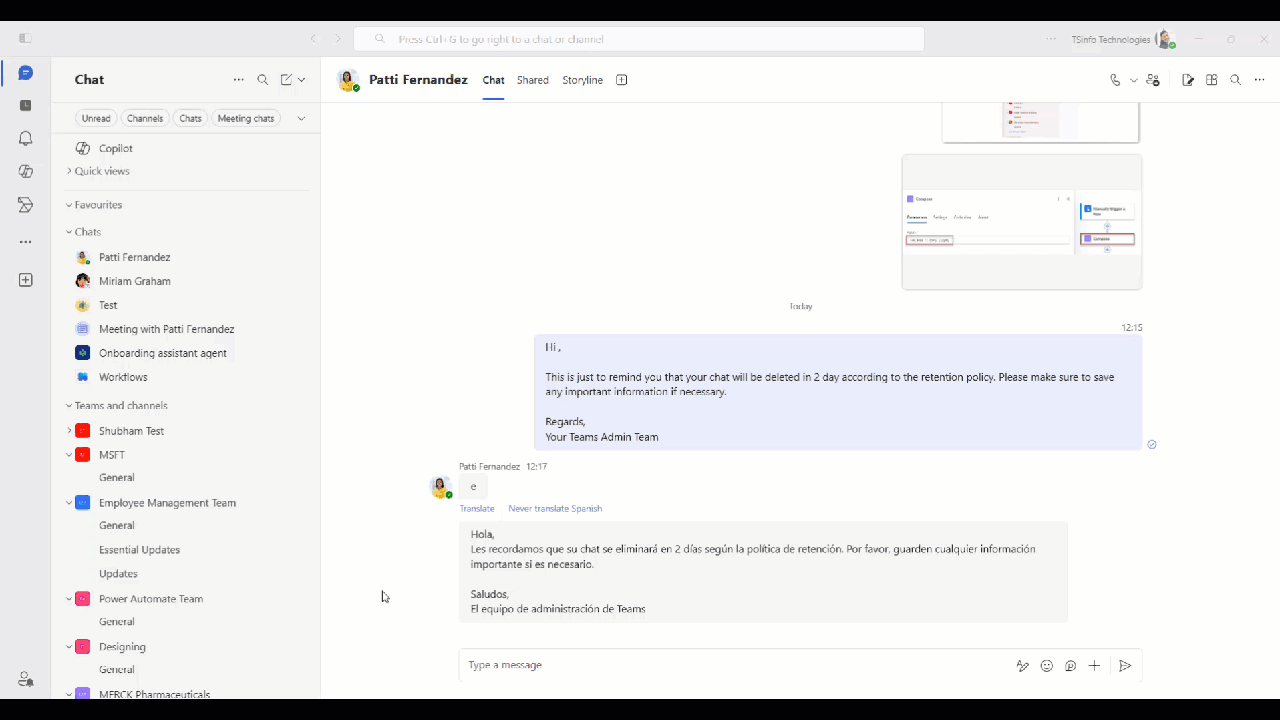Viewport: 1280px width, 720px height.
Task: Open the Loop component icon in compose box
Action: pyautogui.click(x=1070, y=665)
